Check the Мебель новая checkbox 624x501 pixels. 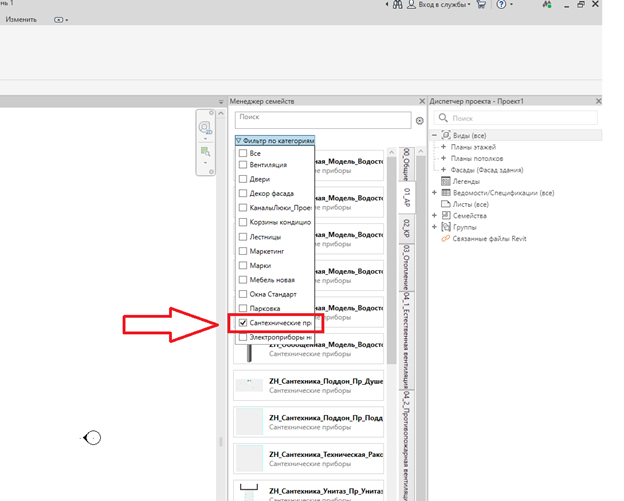pos(243,280)
